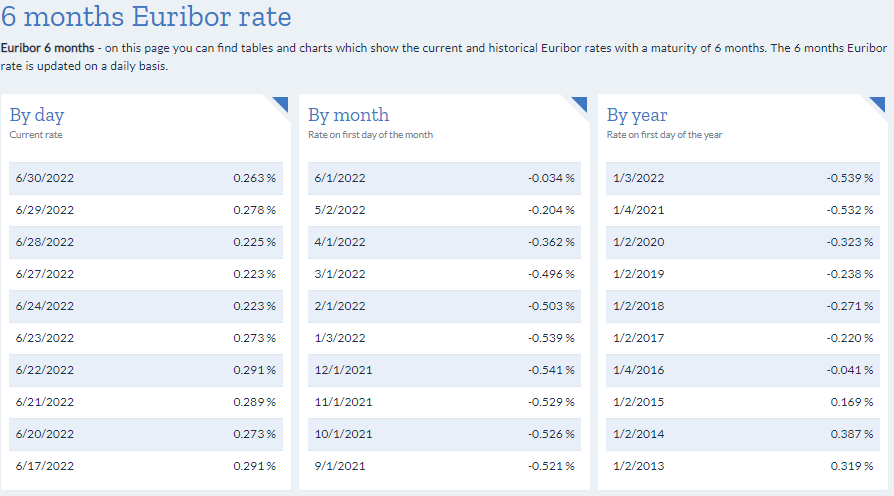Select the 6/17/2022 date row
Screen dimensions: 894x496
point(146,466)
